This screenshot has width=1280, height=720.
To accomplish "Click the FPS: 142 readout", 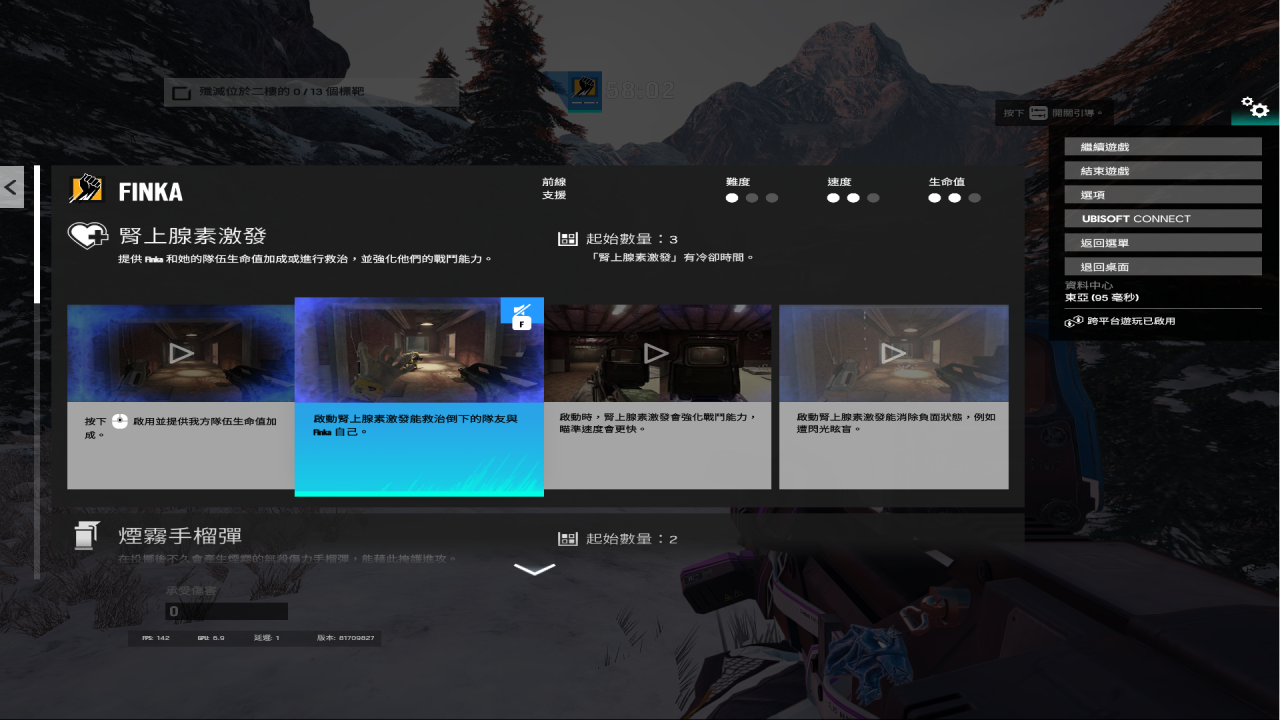I will point(156,637).
